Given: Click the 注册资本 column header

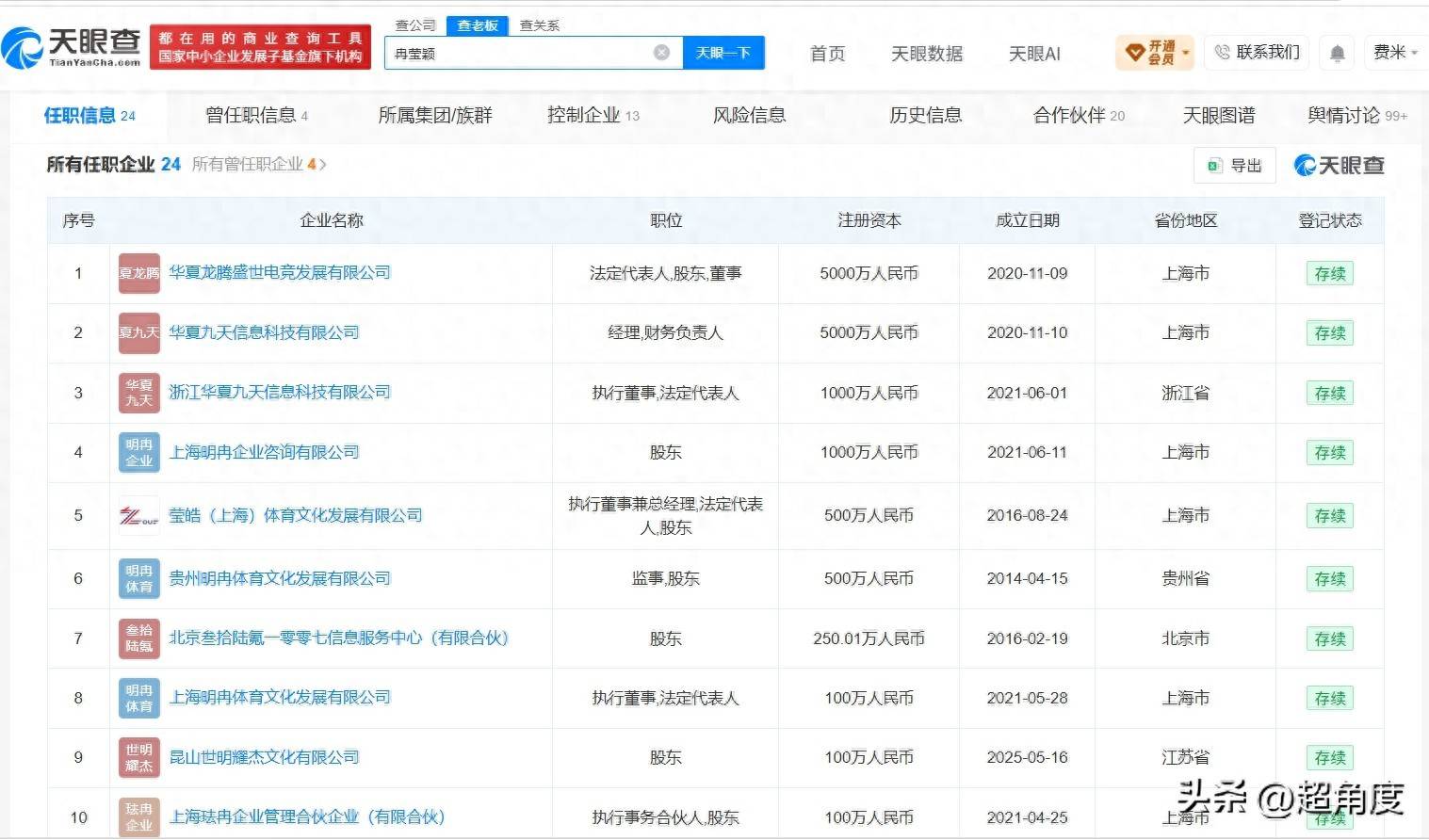Looking at the screenshot, I should [869, 220].
